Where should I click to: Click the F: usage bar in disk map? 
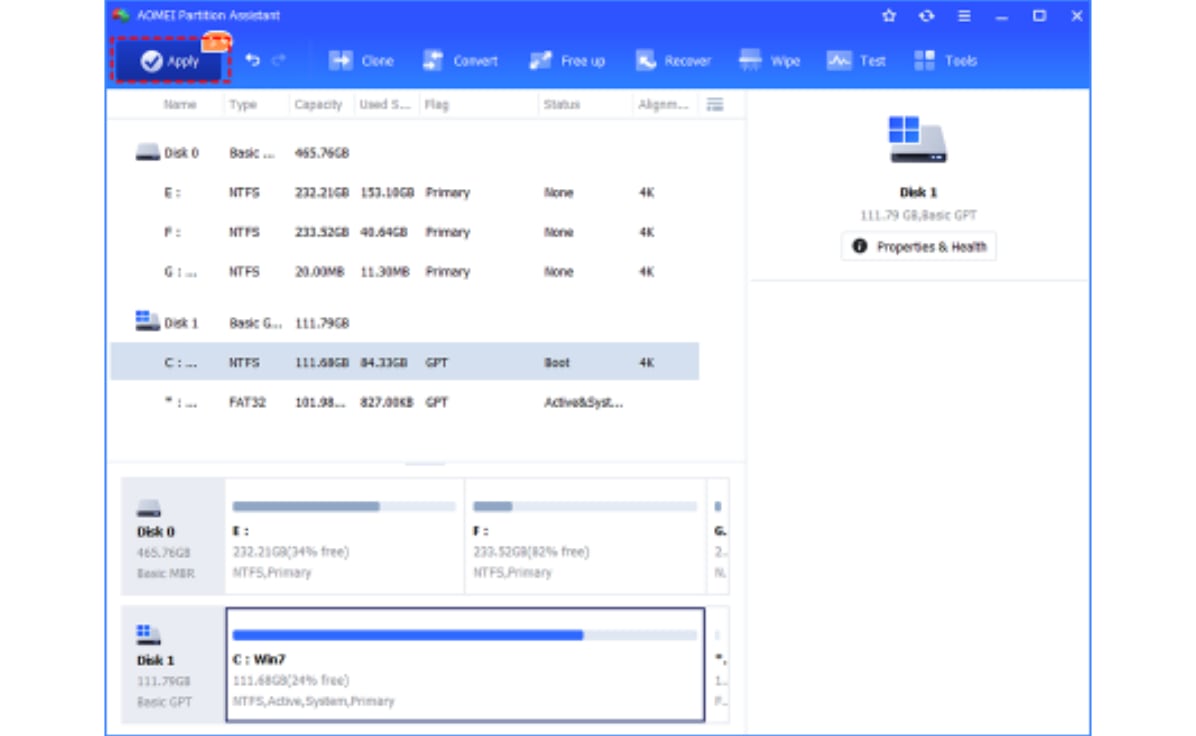tap(585, 506)
